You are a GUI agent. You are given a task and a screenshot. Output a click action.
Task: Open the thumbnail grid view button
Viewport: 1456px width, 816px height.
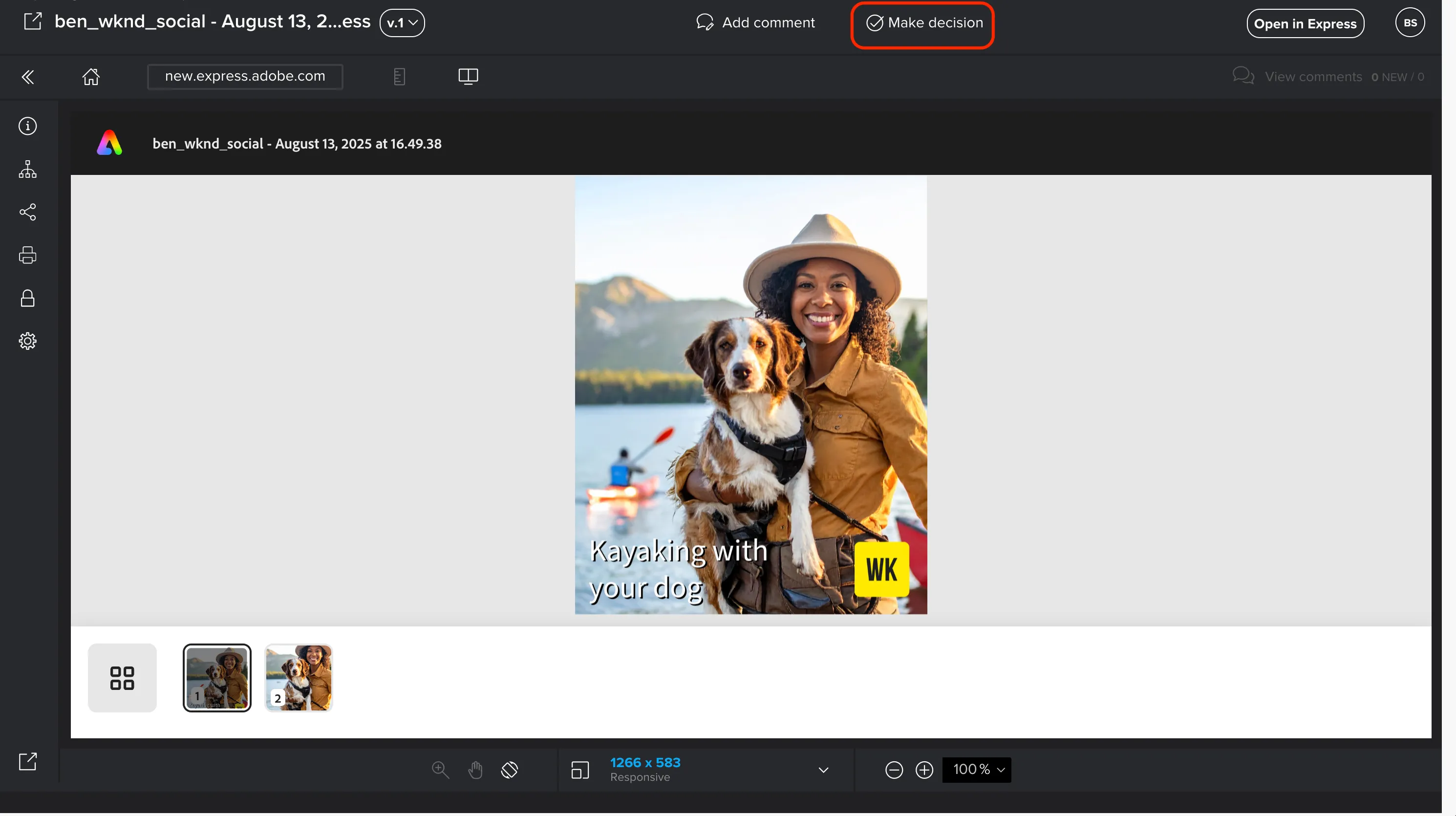coord(122,678)
